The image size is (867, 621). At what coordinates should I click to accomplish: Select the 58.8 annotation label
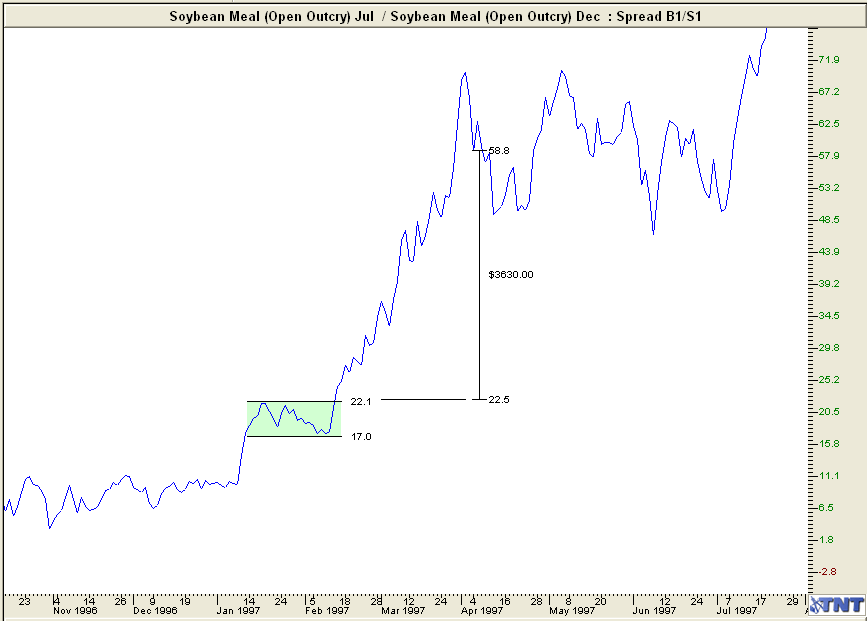499,150
